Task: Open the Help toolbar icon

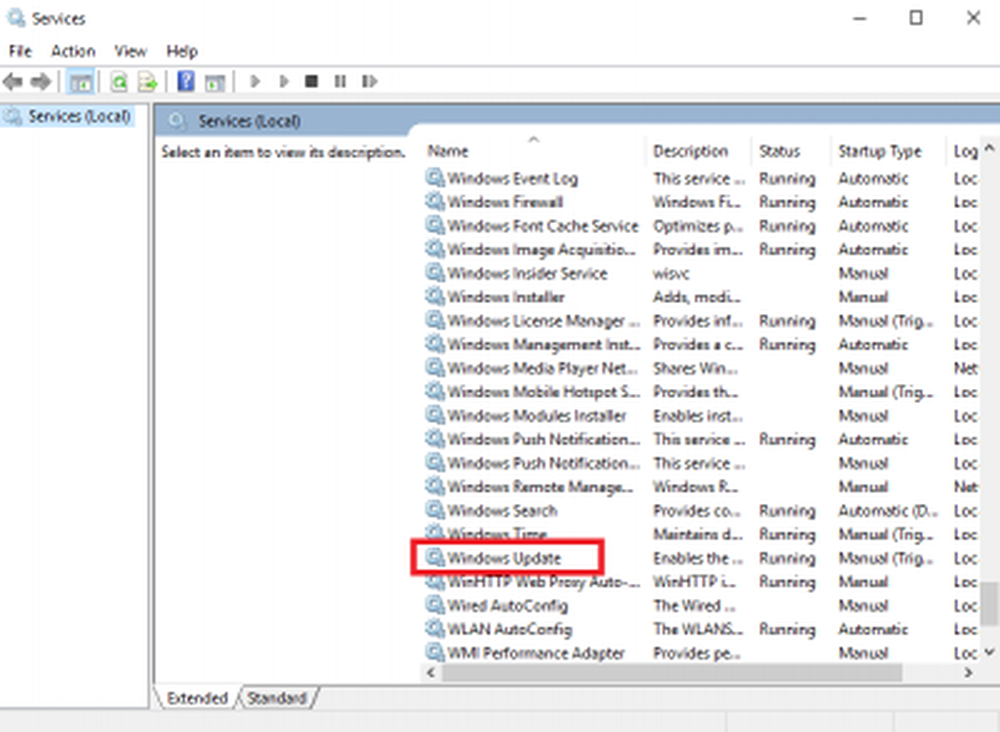Action: point(186,81)
